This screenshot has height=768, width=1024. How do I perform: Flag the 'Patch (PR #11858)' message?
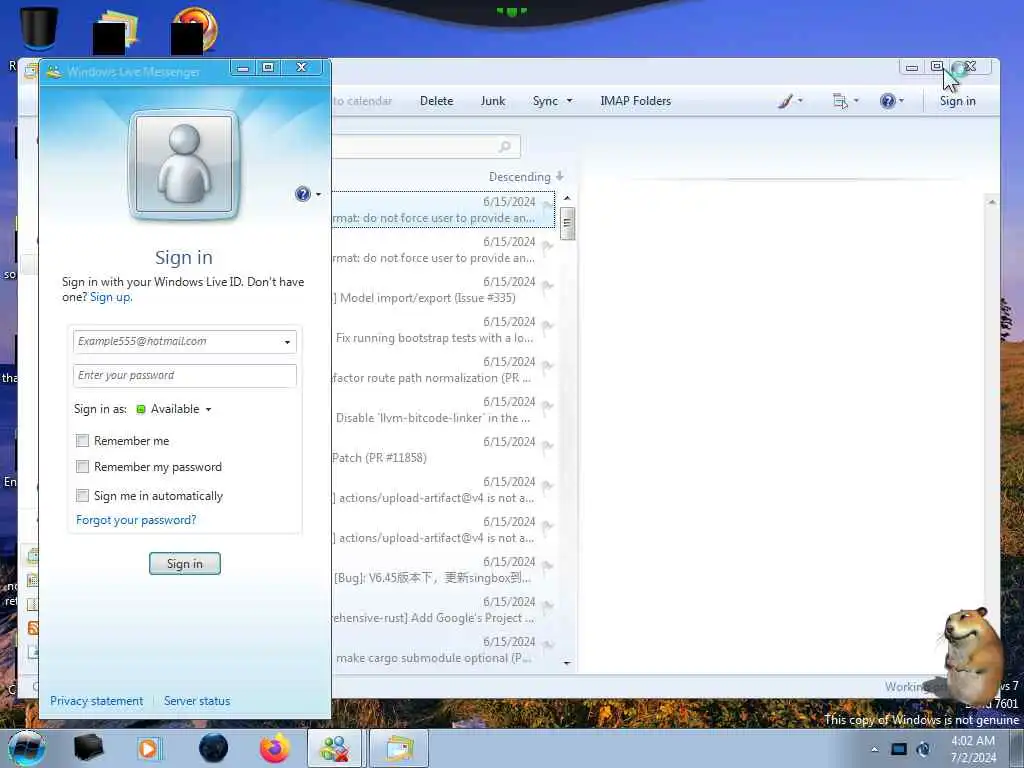tap(547, 447)
